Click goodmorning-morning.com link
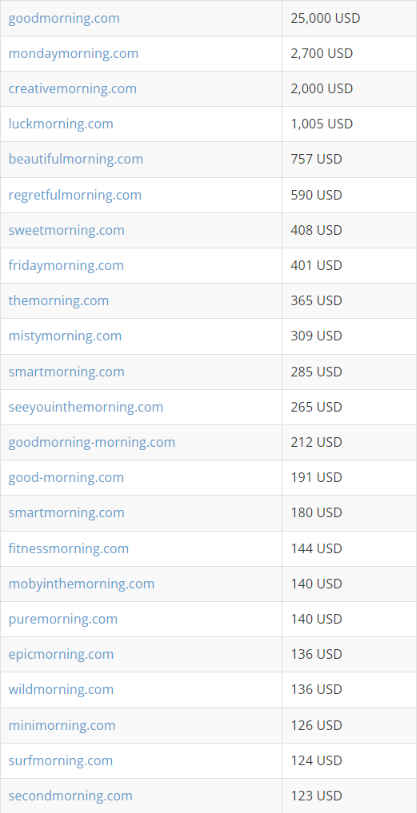The image size is (417, 813). point(92,442)
